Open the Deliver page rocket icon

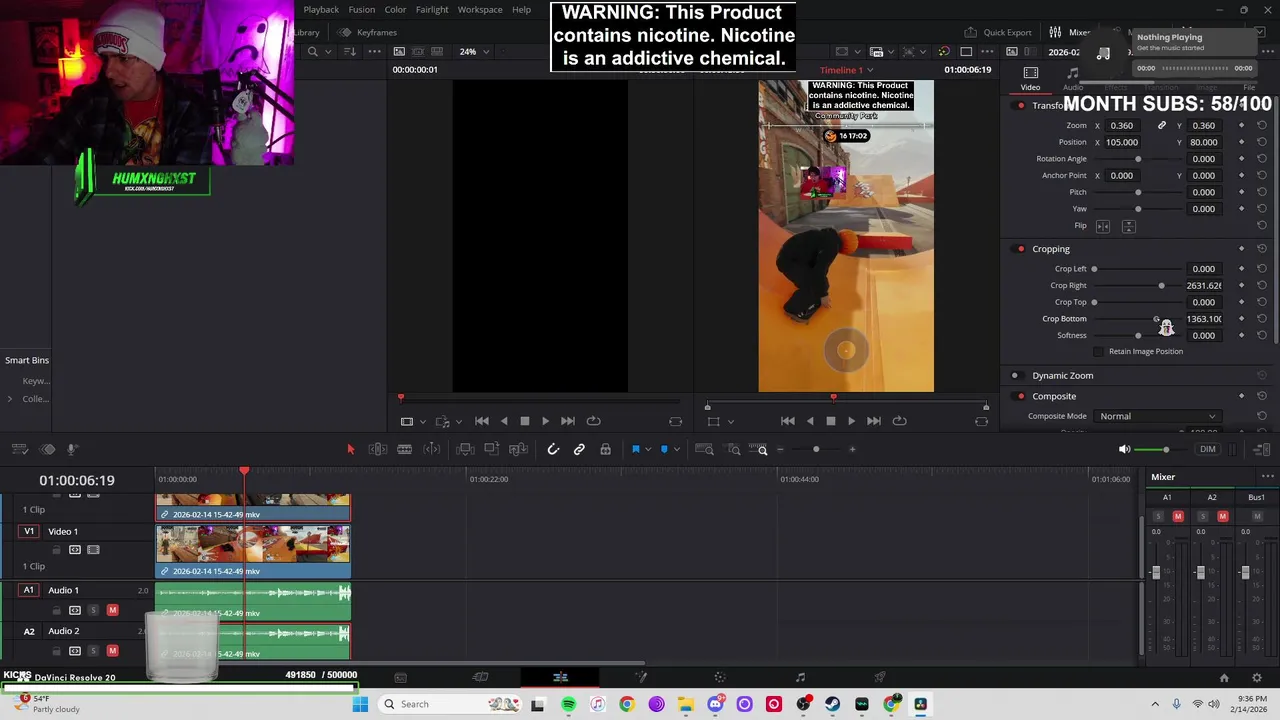880,677
